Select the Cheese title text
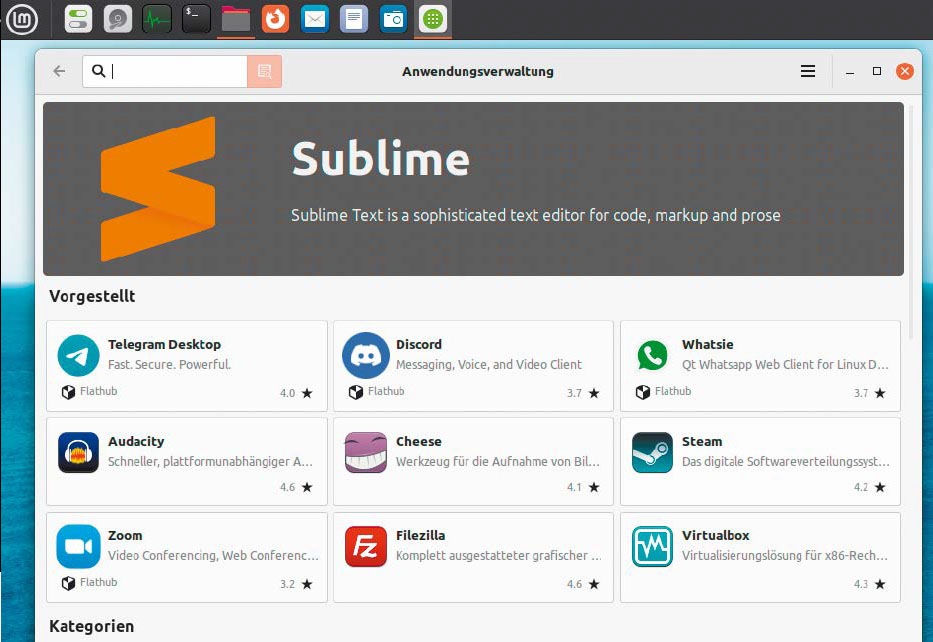The height and width of the screenshot is (642, 933). coord(419,441)
